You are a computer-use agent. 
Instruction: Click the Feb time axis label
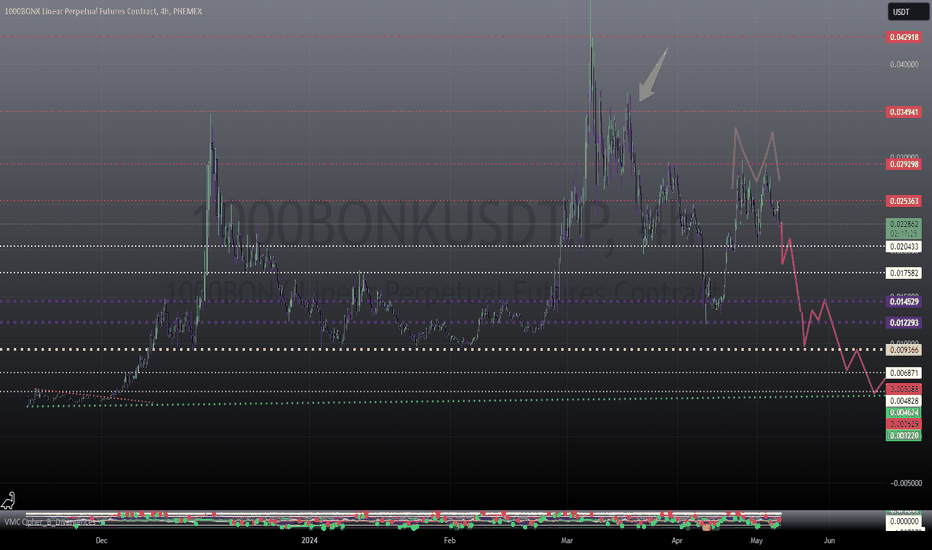coord(450,540)
